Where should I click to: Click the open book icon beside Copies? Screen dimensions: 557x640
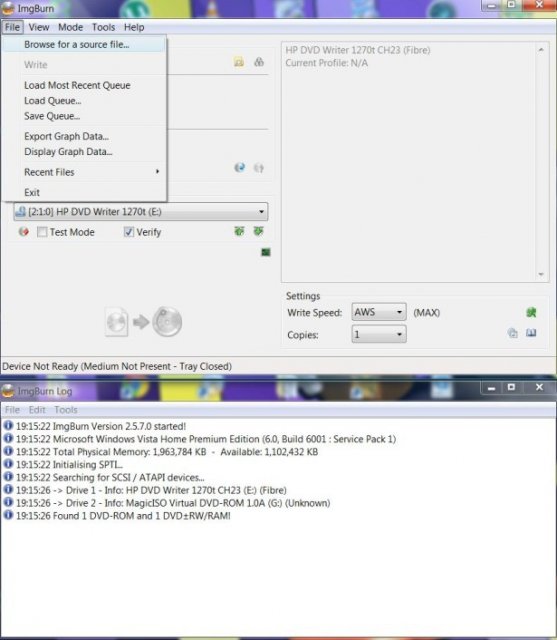click(x=531, y=333)
